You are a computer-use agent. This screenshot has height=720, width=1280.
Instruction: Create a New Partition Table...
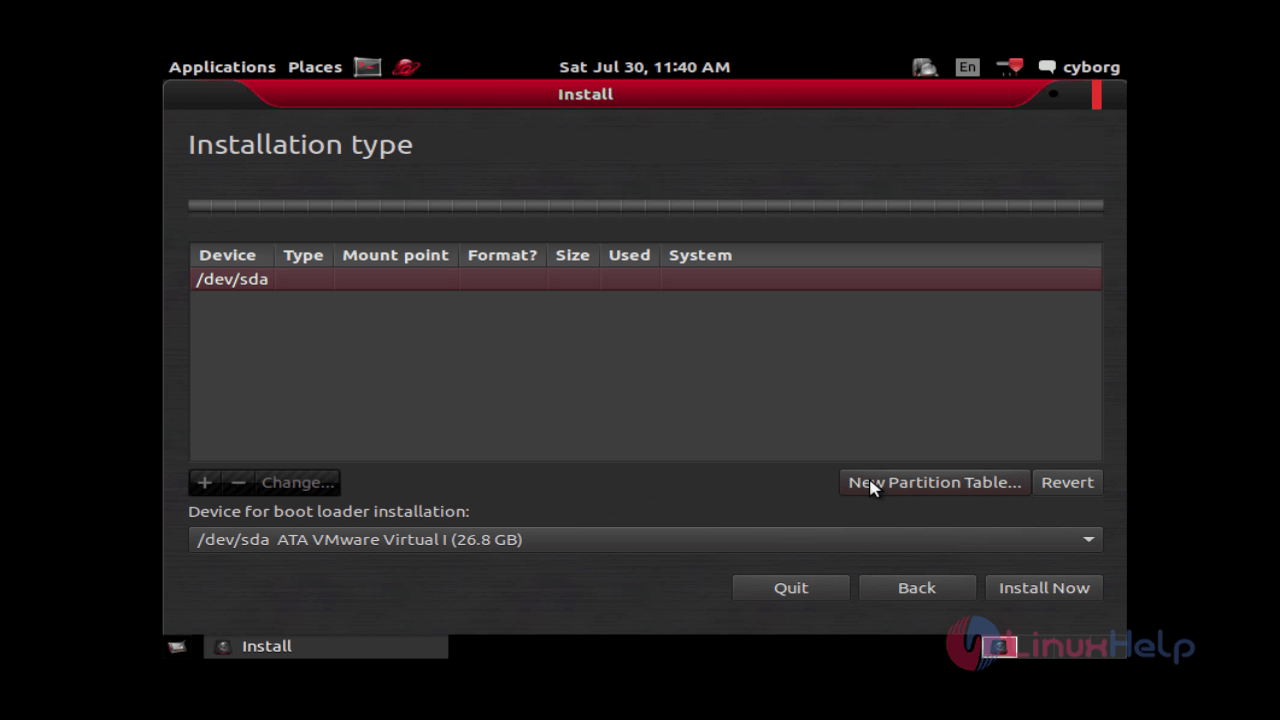coord(934,482)
